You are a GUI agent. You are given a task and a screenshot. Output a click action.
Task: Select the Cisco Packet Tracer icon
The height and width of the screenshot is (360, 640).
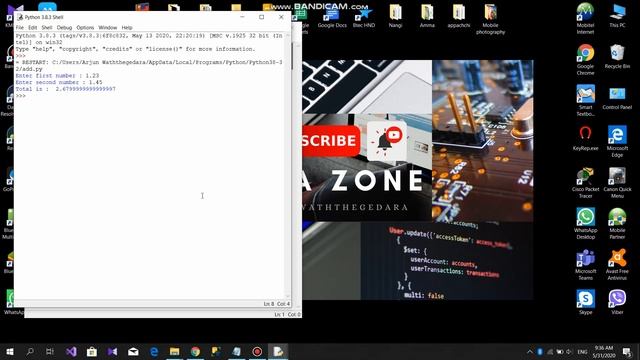[x=585, y=183]
